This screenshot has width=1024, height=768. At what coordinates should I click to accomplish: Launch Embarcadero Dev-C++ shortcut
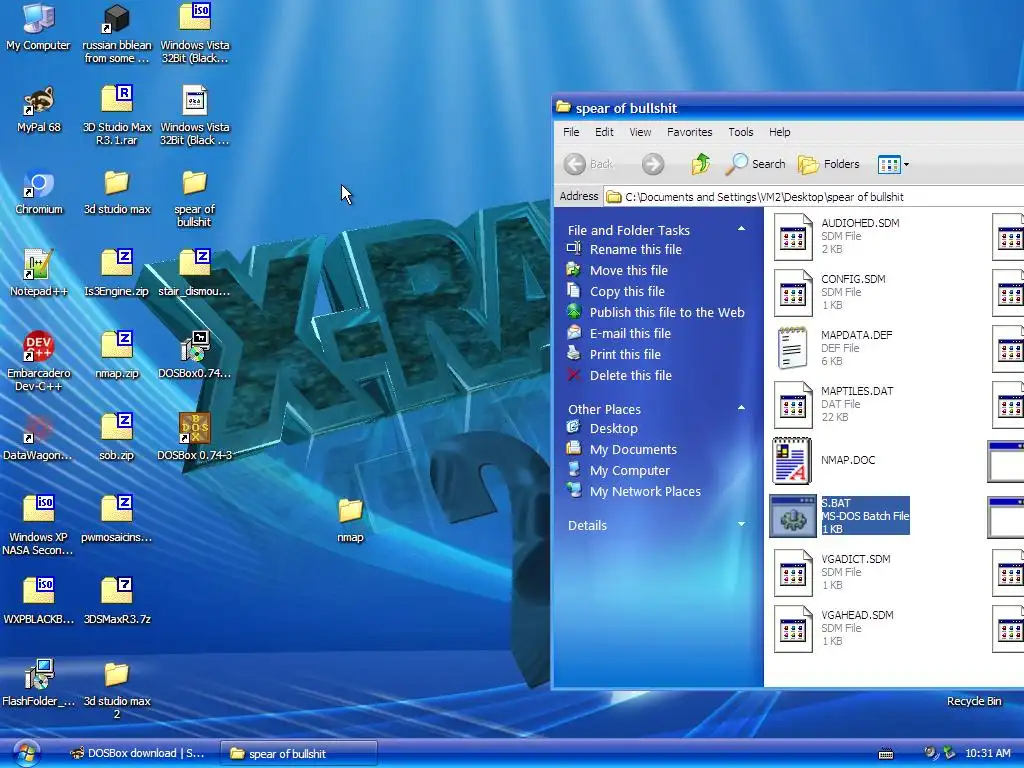(39, 361)
